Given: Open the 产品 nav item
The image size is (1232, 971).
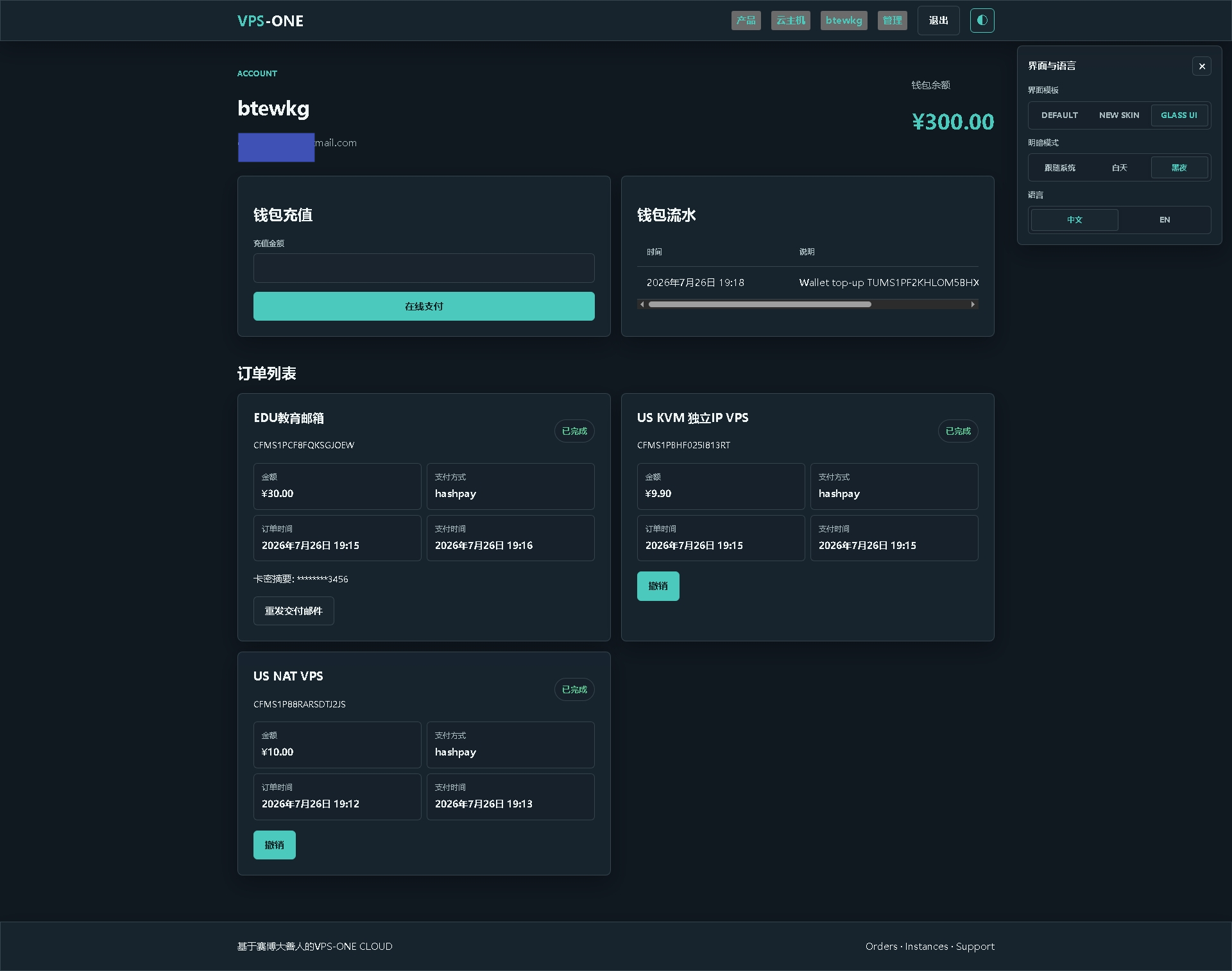Looking at the screenshot, I should [746, 21].
